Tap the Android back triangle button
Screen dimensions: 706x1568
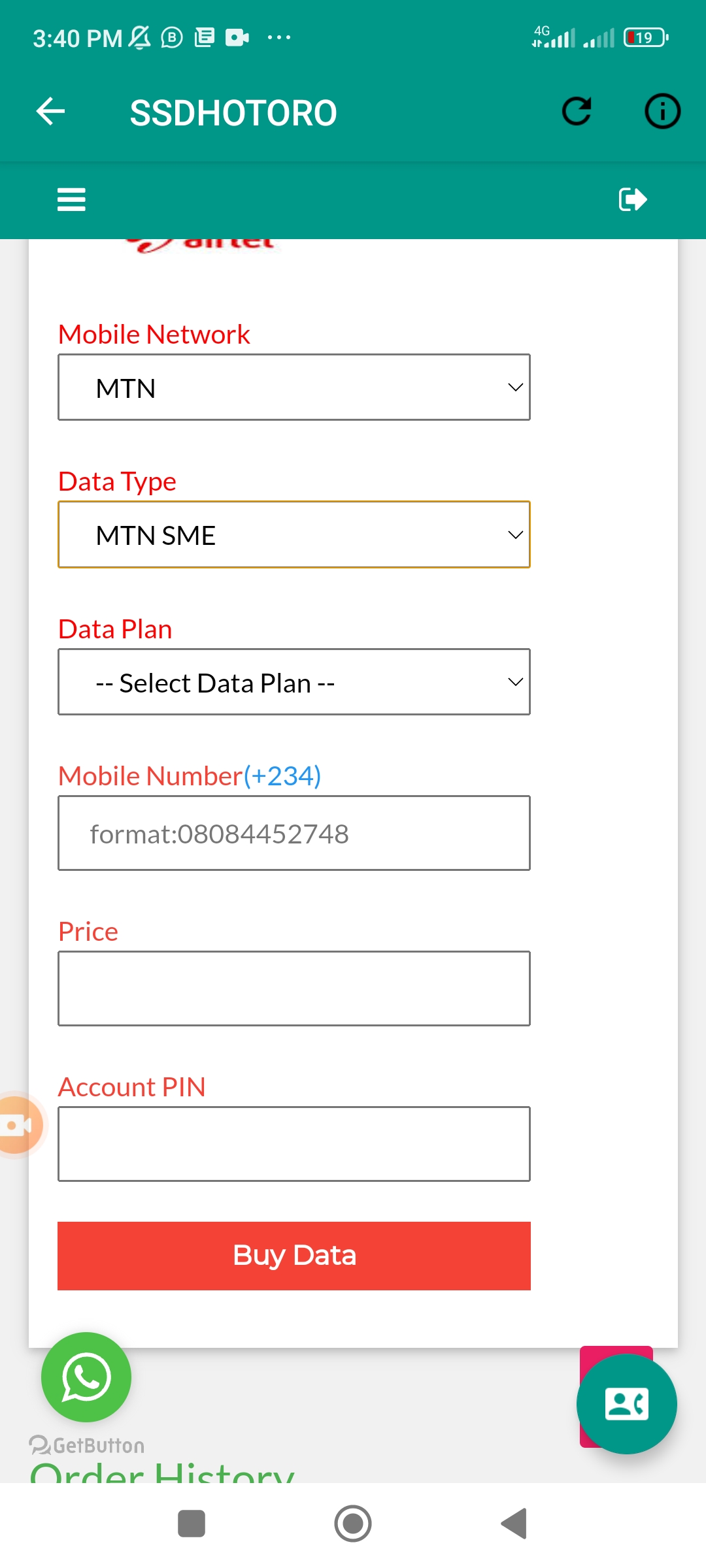pos(514,1524)
